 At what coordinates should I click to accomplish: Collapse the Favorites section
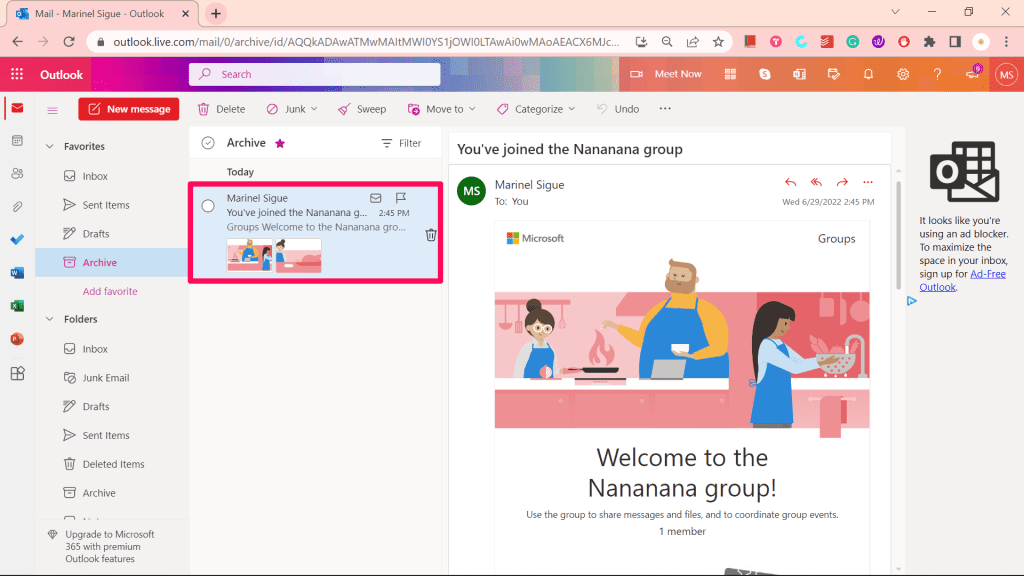tap(50, 146)
